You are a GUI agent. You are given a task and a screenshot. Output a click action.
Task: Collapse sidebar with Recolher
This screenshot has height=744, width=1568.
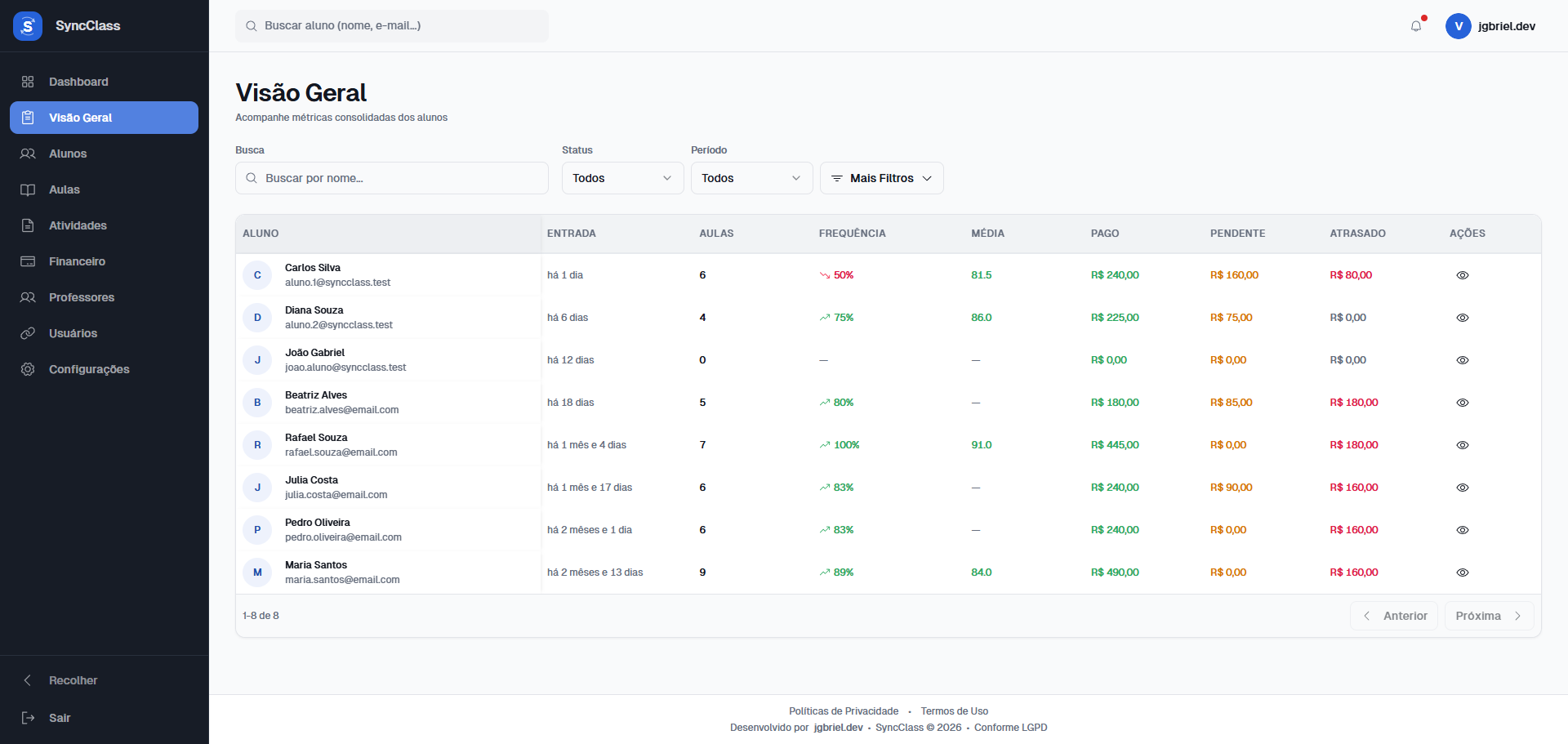click(x=104, y=680)
